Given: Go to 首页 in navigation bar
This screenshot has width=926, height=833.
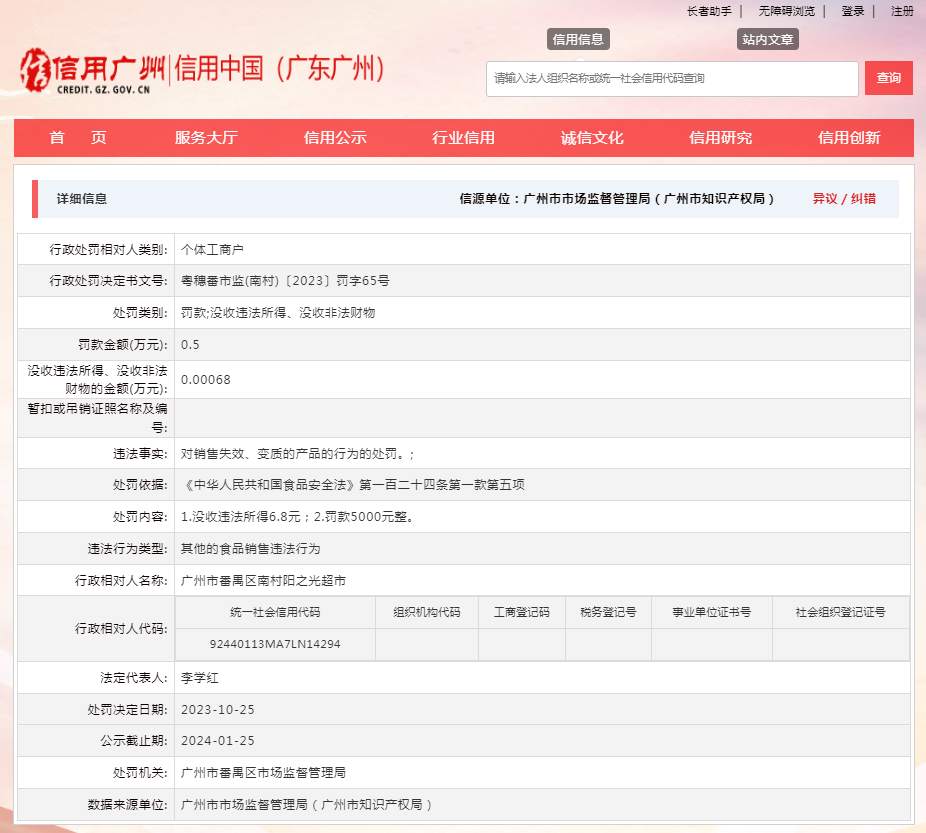Looking at the screenshot, I should pyautogui.click(x=78, y=138).
